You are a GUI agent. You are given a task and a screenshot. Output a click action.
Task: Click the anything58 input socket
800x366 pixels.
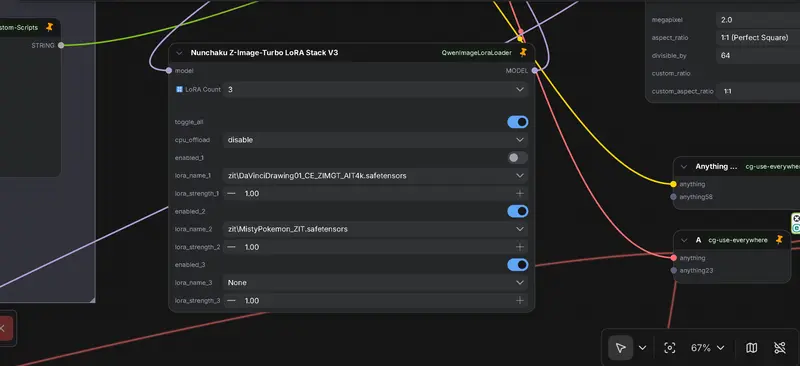(673, 197)
